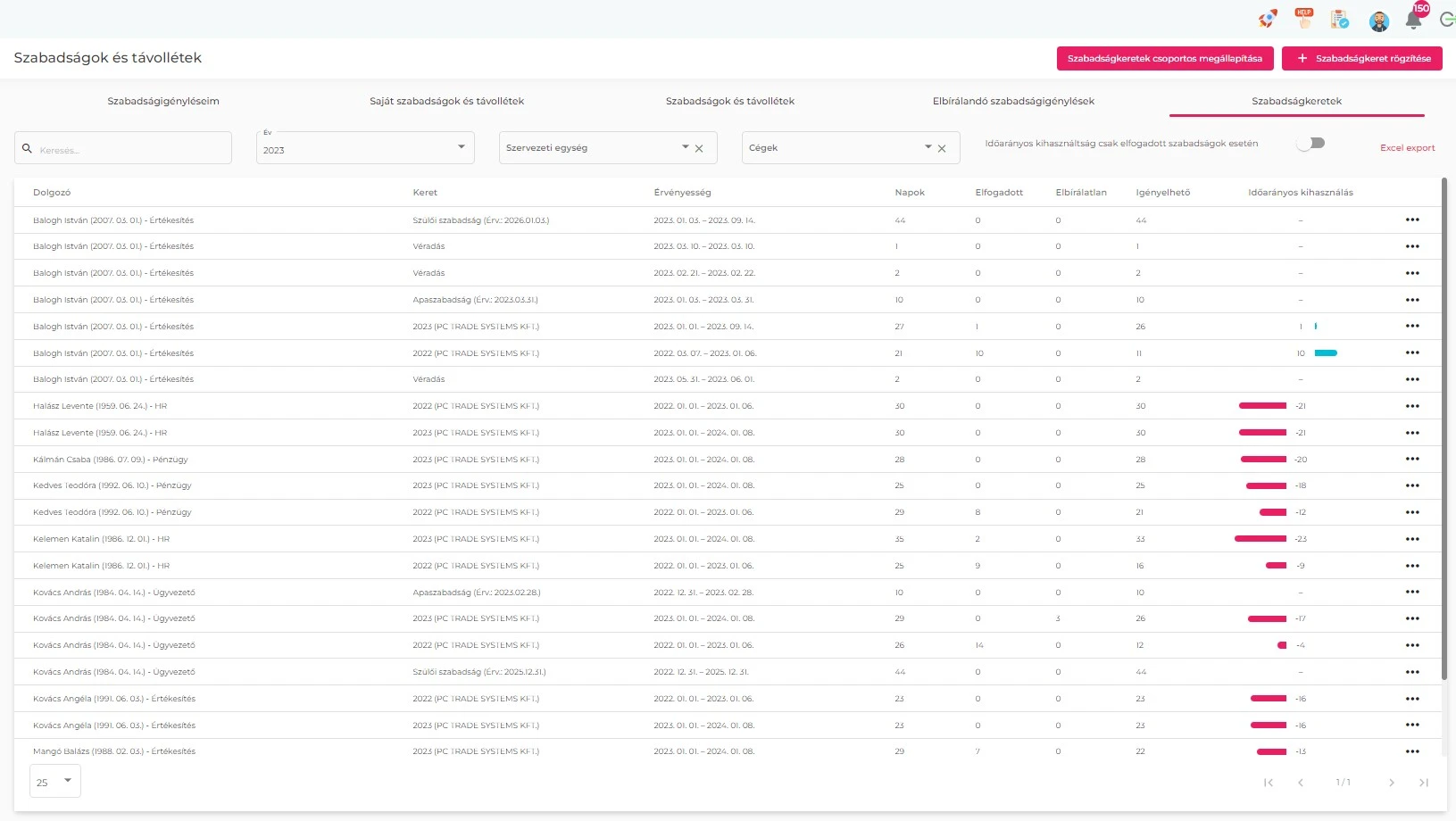Clear the Szervezeti egység filter with X
Viewport: 1456px width, 821px height.
point(699,149)
